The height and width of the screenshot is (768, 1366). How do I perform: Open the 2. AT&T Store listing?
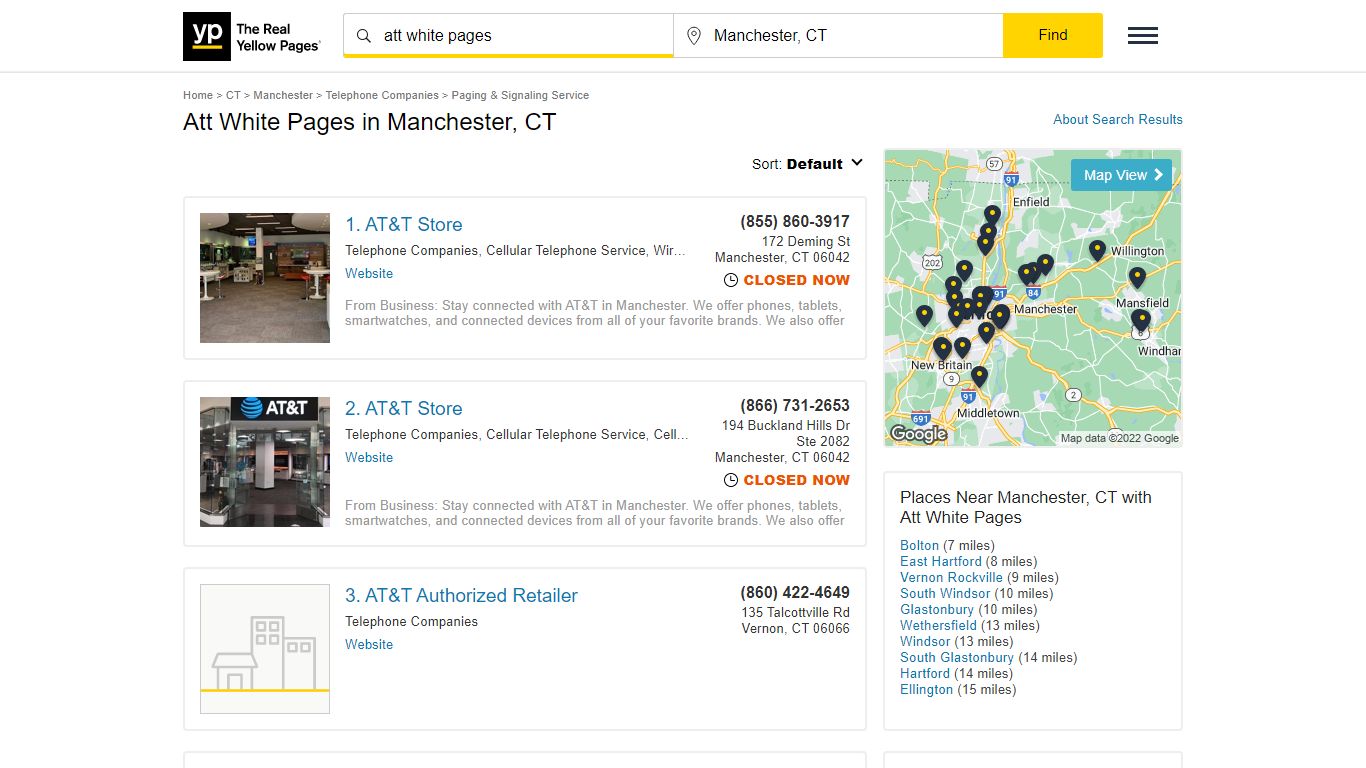(x=404, y=409)
